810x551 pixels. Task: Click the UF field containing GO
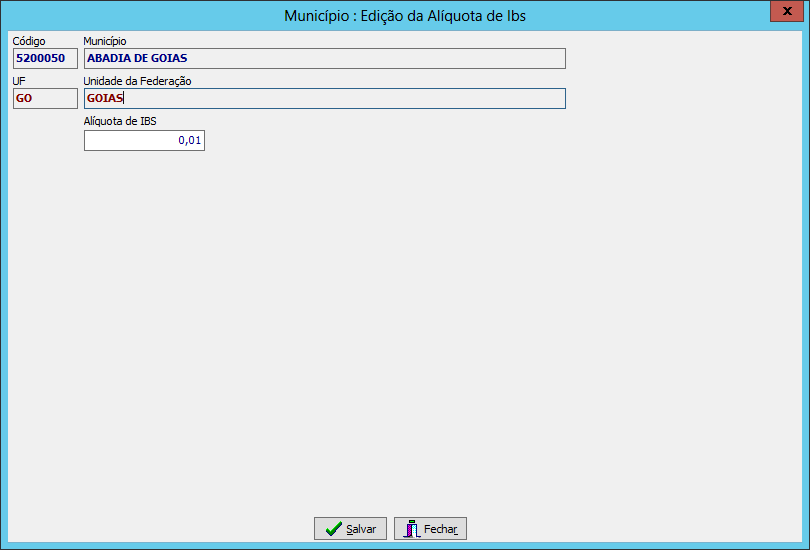click(44, 98)
